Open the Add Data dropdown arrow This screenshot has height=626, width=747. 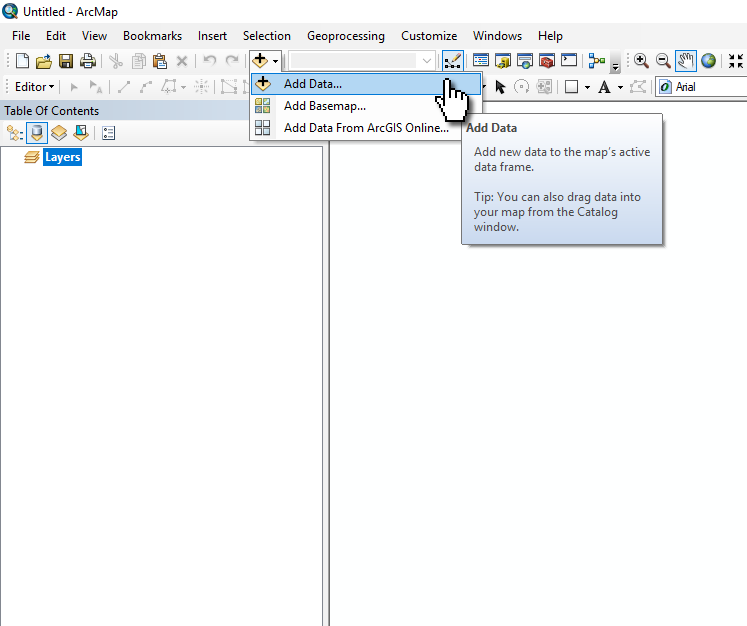[275, 61]
